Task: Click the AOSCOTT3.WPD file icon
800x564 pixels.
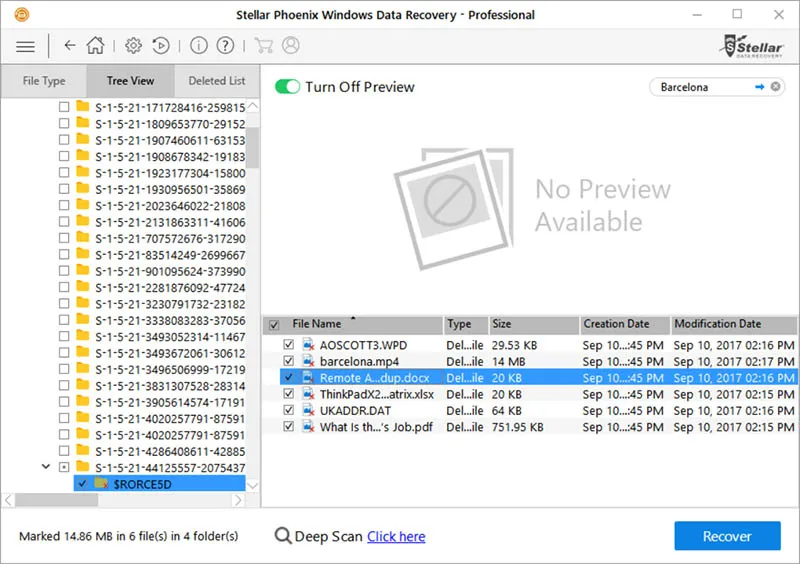Action: pos(308,345)
